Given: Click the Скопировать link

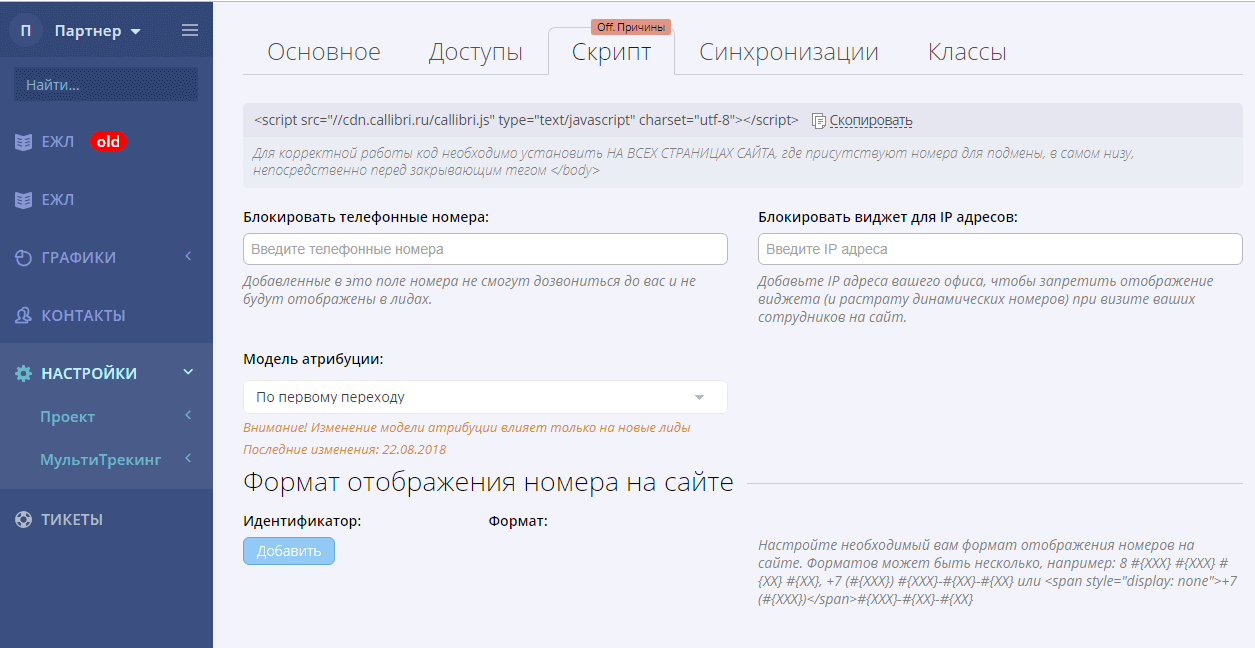Looking at the screenshot, I should [x=871, y=121].
